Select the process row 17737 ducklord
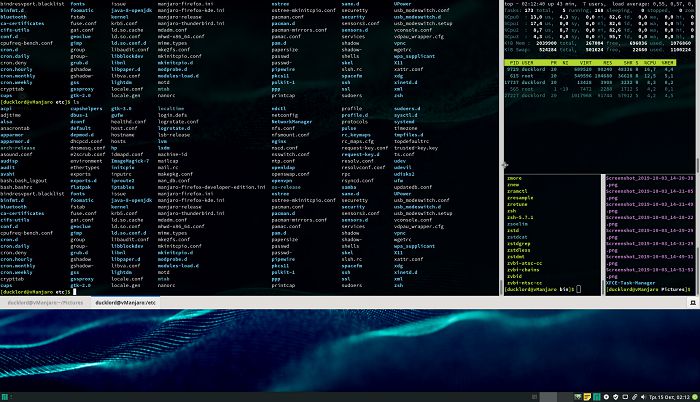Screen dimensions: 700x402 [x=590, y=82]
